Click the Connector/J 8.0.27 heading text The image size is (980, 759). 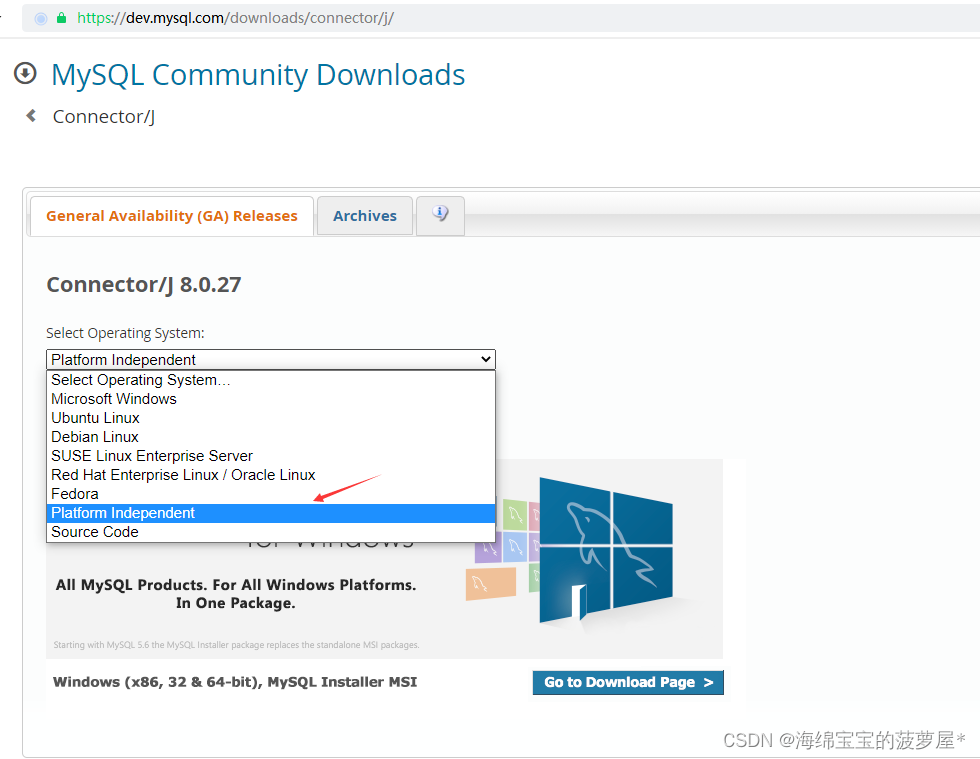(144, 284)
